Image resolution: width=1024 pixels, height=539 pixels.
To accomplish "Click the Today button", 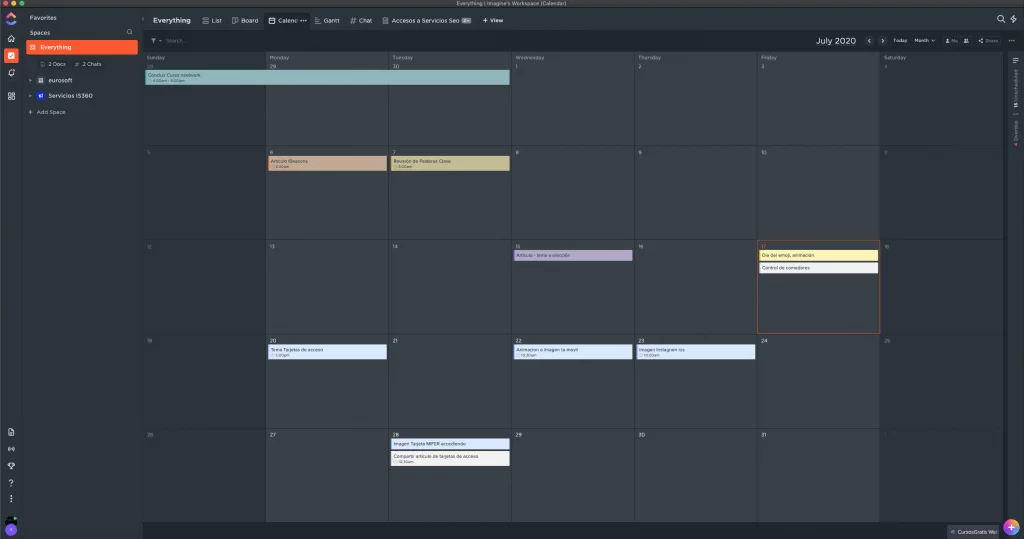I will (x=900, y=41).
